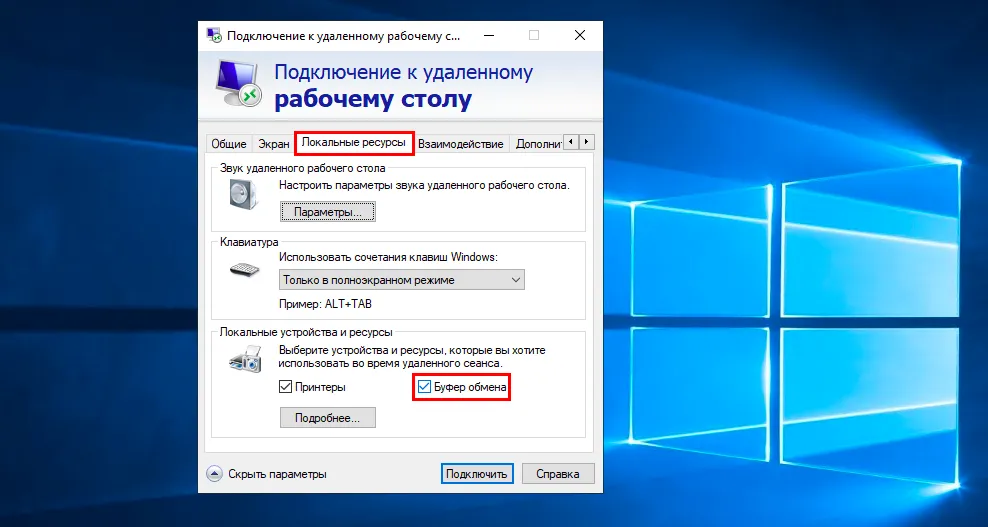Click the keyboard icon in Клавиатура section
This screenshot has height=527, width=988.
tap(243, 270)
